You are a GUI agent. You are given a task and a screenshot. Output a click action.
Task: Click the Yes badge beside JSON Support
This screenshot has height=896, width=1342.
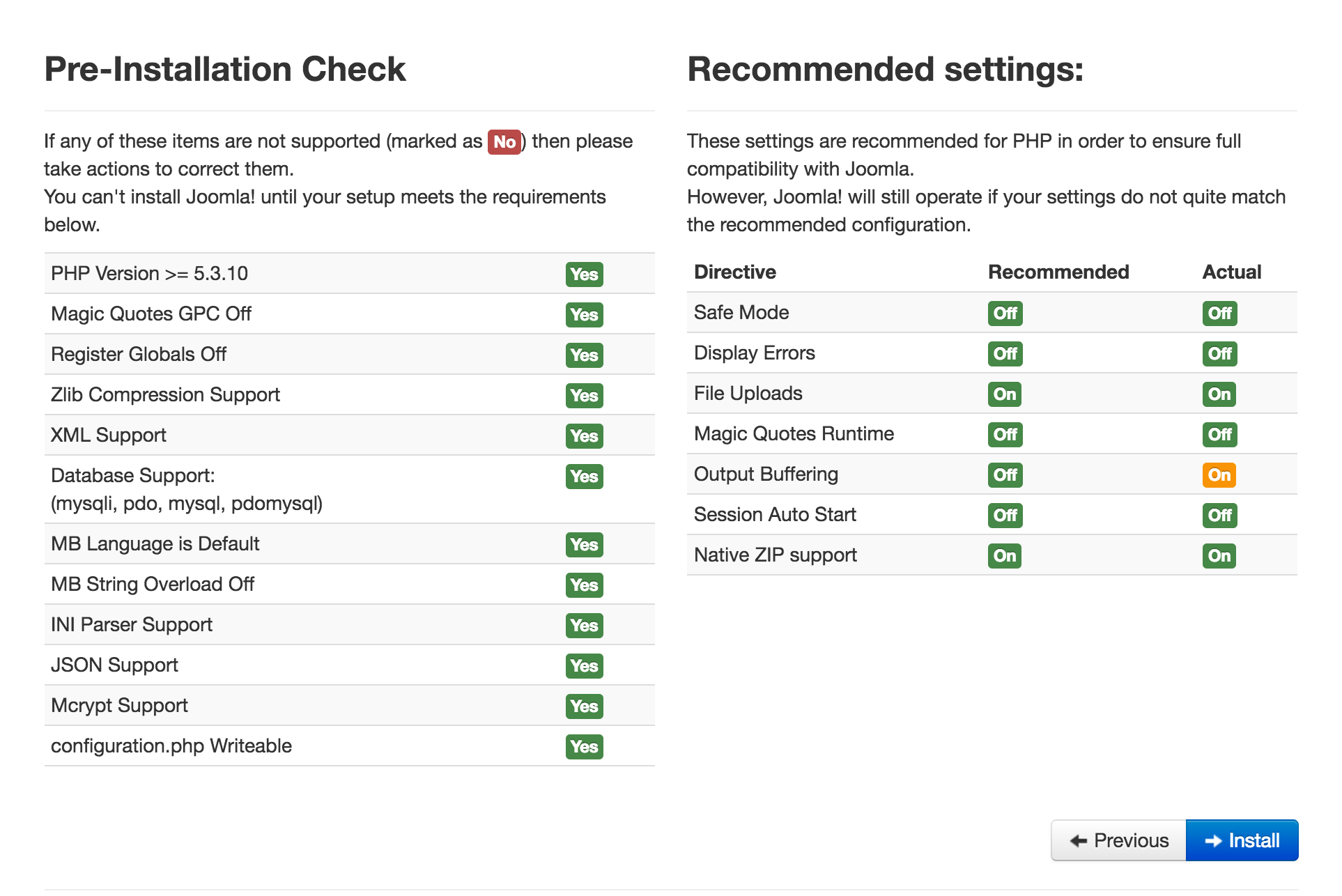pos(584,665)
